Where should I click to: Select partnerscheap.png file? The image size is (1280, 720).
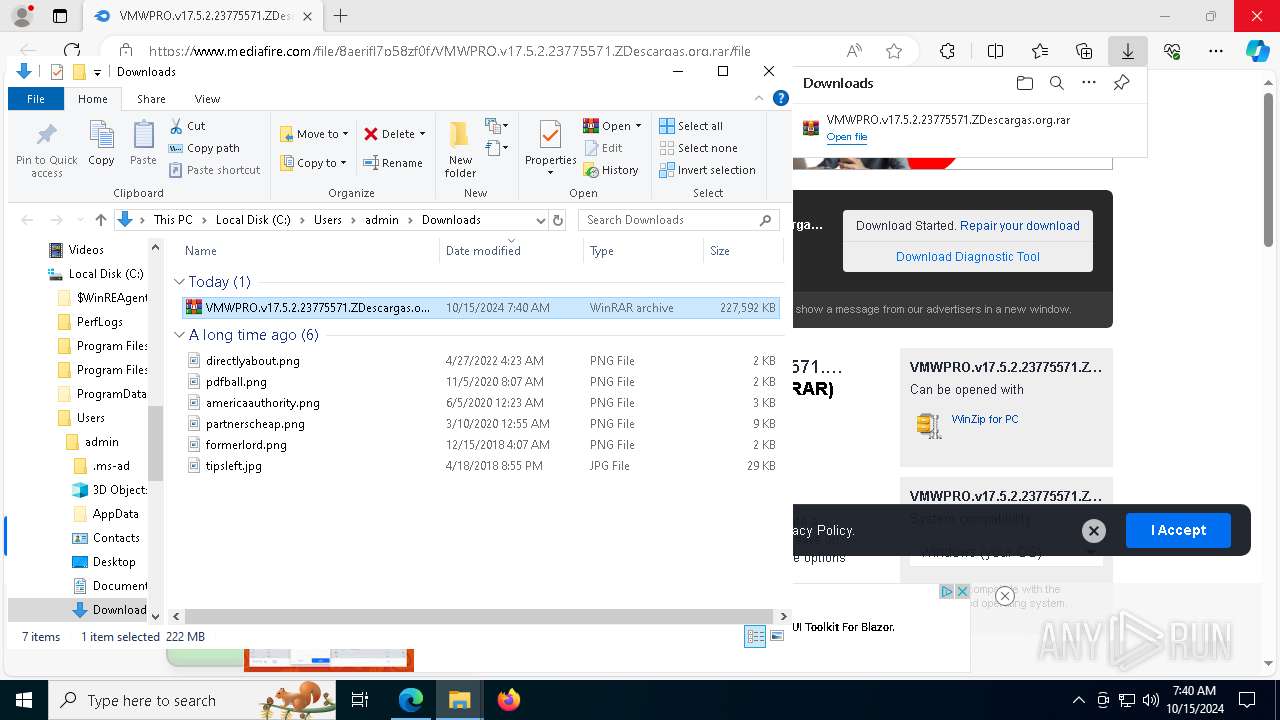[x=255, y=424]
